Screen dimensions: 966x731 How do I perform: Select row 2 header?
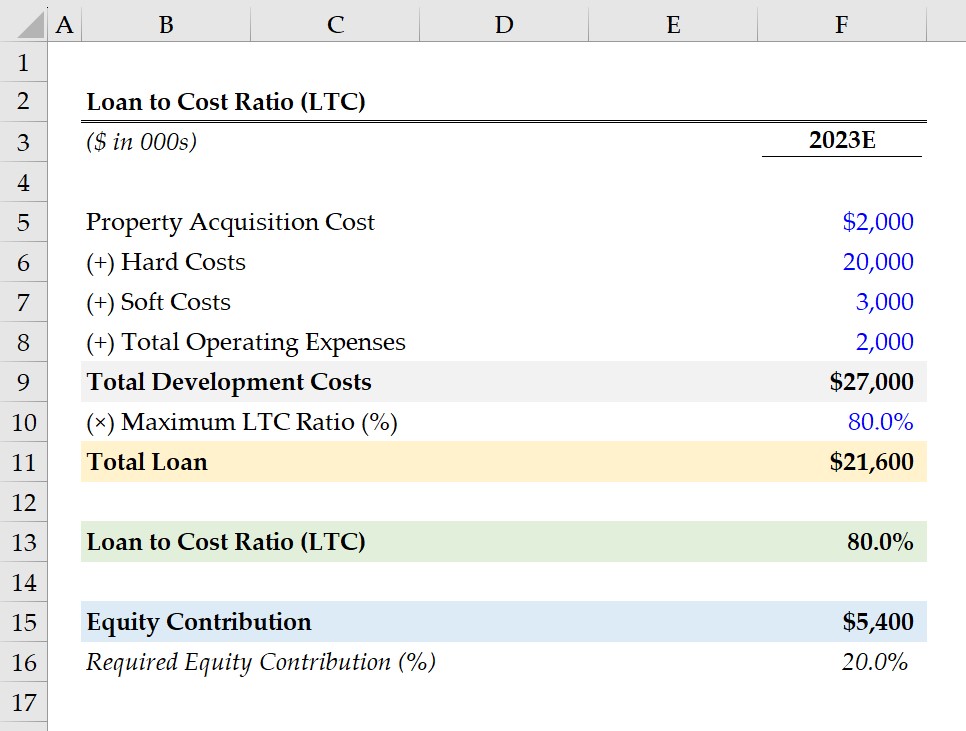pyautogui.click(x=23, y=101)
